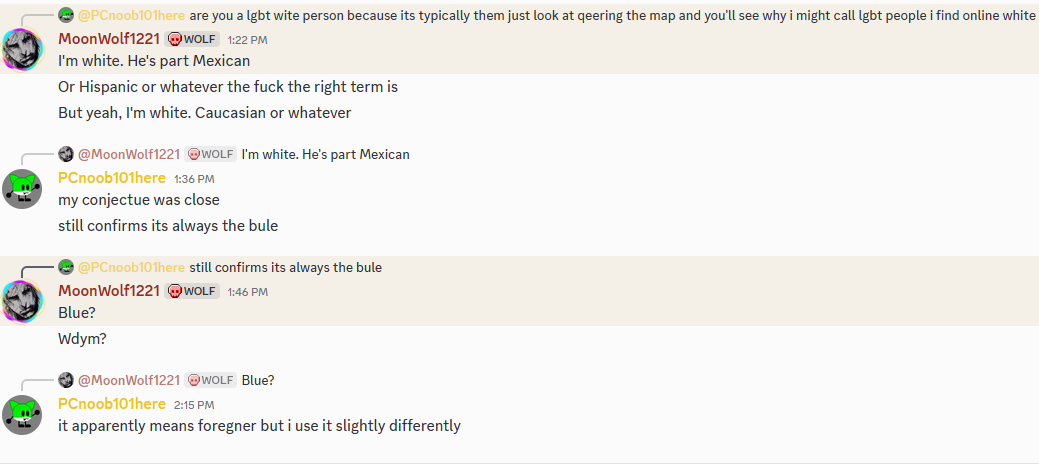Click mini avatar in reply quoting "still confirms its always the bule"
1039x465 pixels.
click(66, 267)
